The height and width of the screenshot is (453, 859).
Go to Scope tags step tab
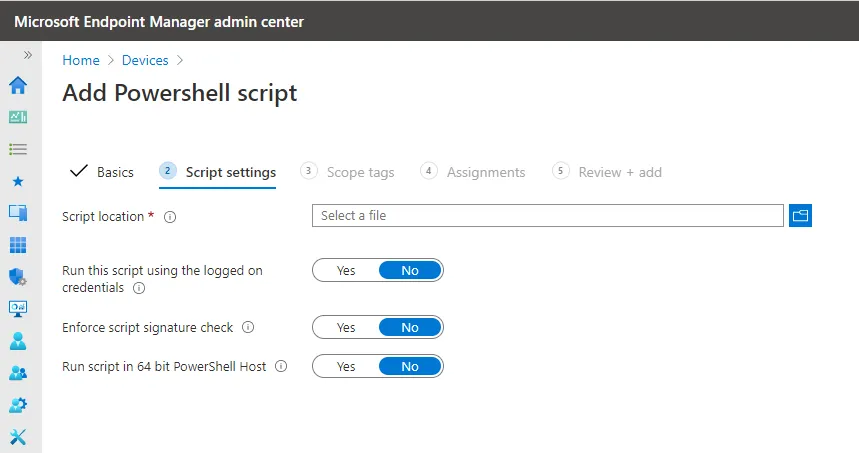pyautogui.click(x=347, y=172)
